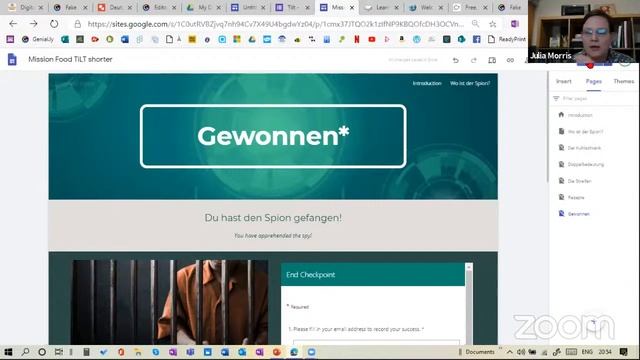Close the 'Digit' browser tab
Viewport: 640px width, 360px height.
click(x=40, y=7)
